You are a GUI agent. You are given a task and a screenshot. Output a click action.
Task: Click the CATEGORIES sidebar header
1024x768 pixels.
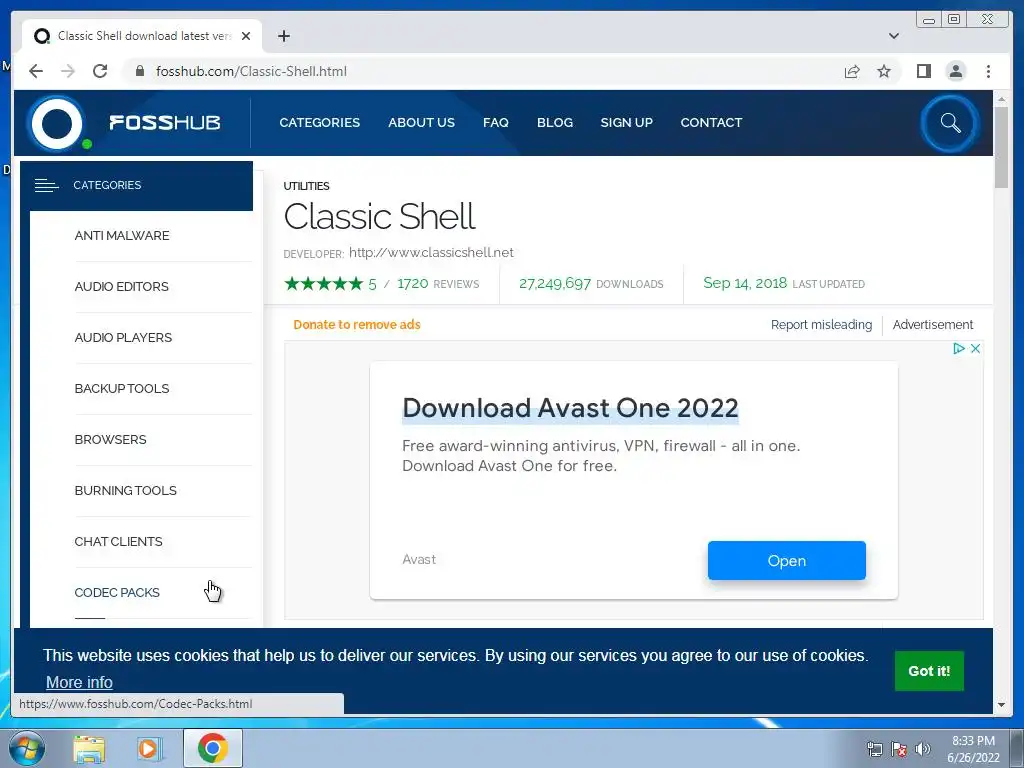tap(136, 185)
